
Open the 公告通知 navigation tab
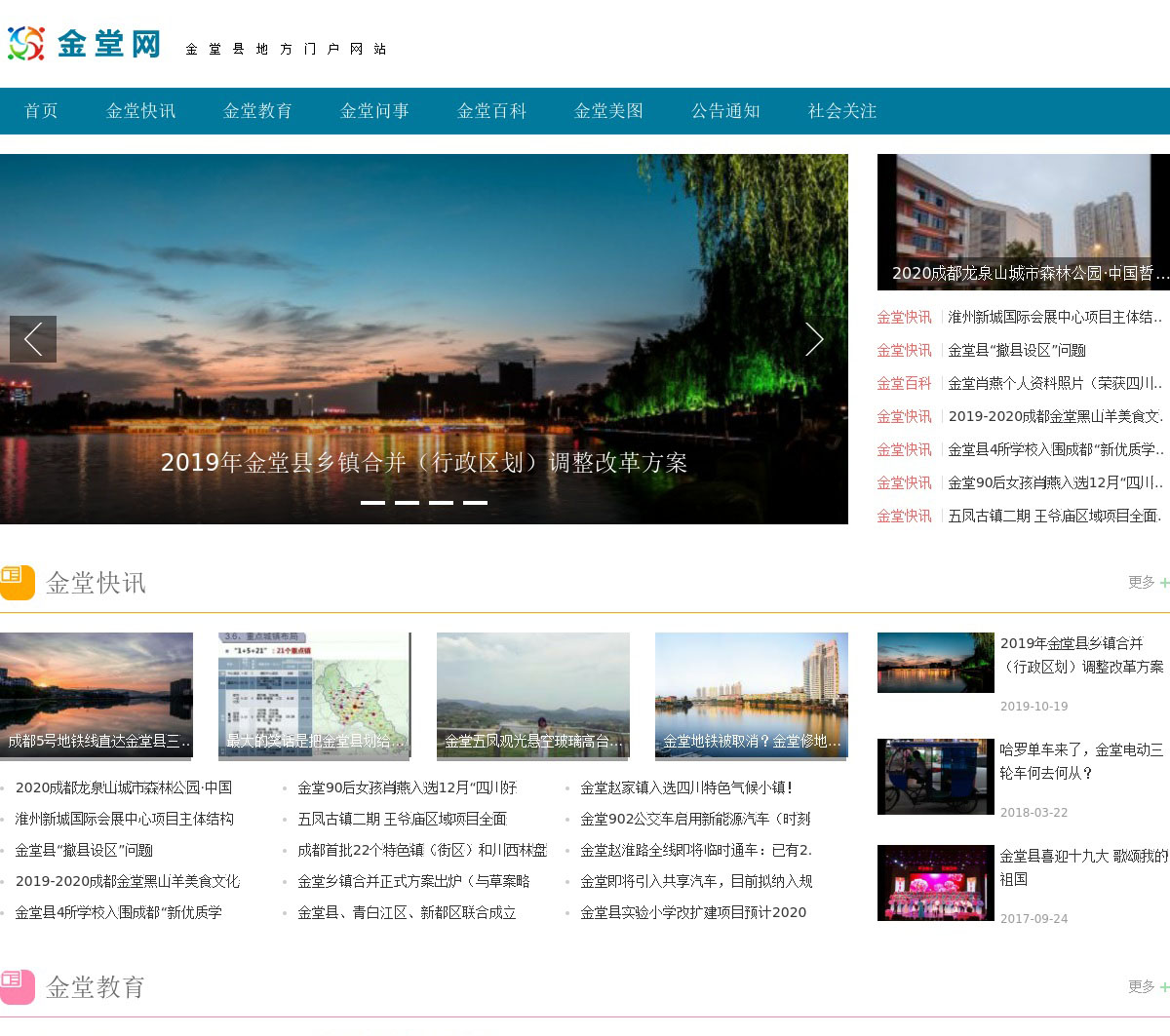(725, 111)
